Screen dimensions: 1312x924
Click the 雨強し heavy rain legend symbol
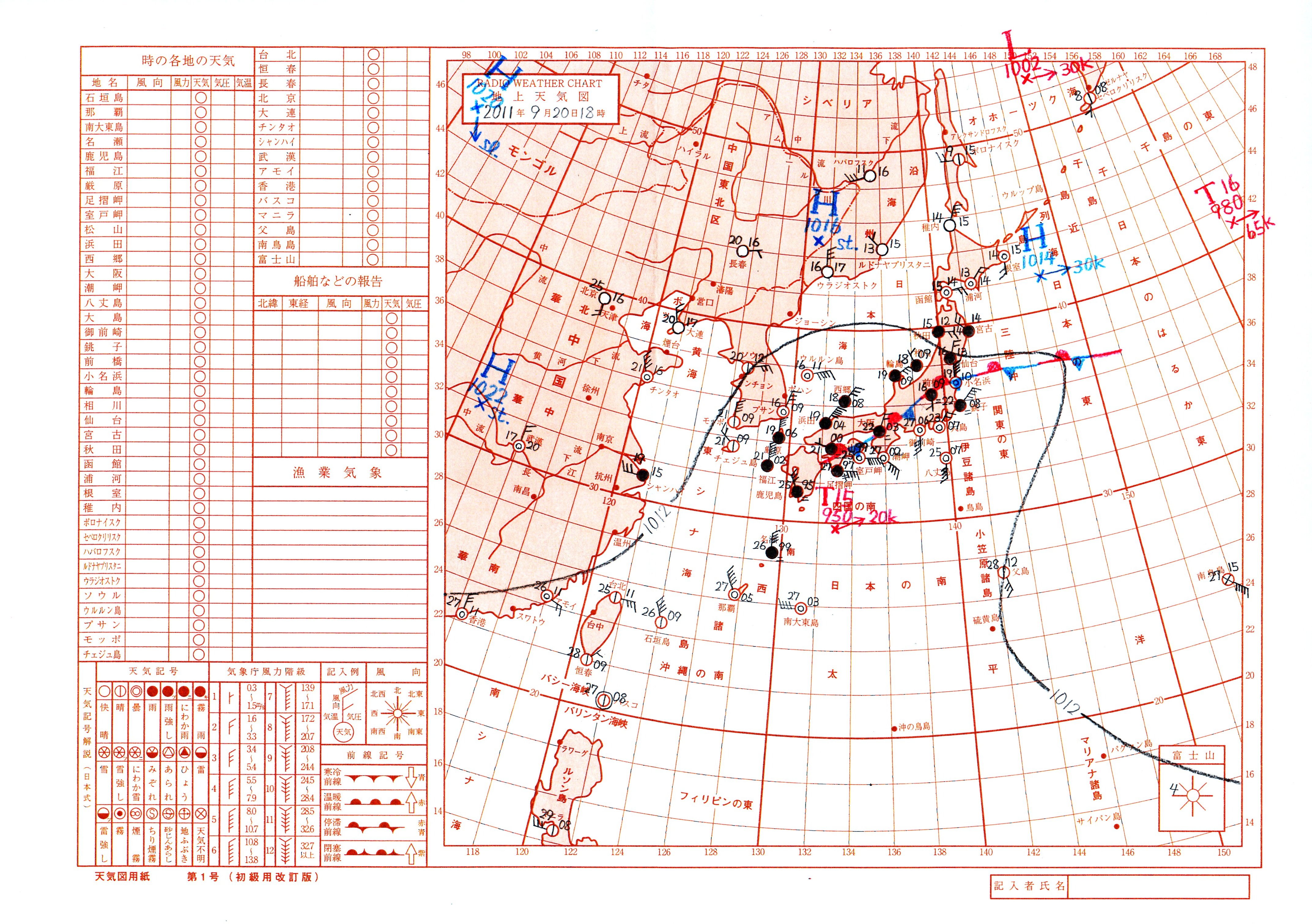pos(168,692)
